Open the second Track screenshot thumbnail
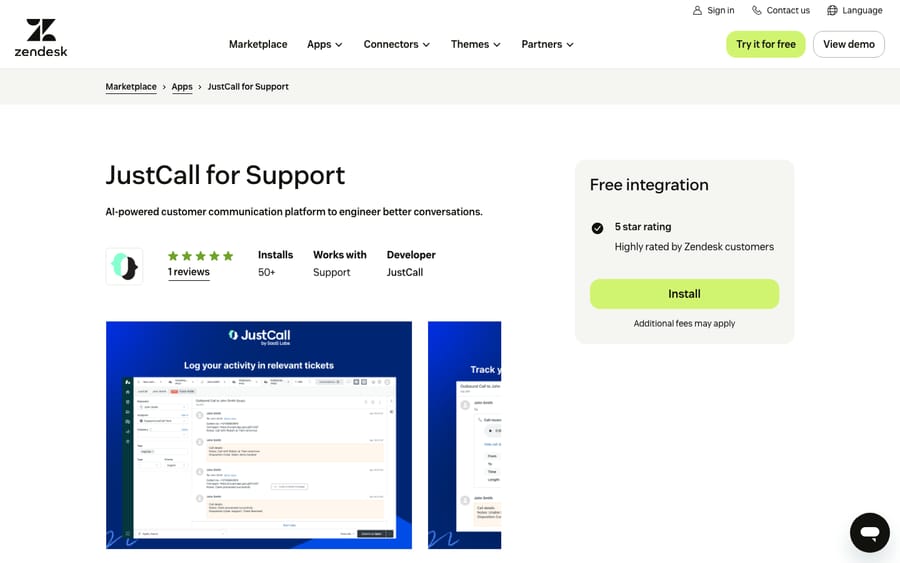This screenshot has height=563, width=900. pos(464,435)
